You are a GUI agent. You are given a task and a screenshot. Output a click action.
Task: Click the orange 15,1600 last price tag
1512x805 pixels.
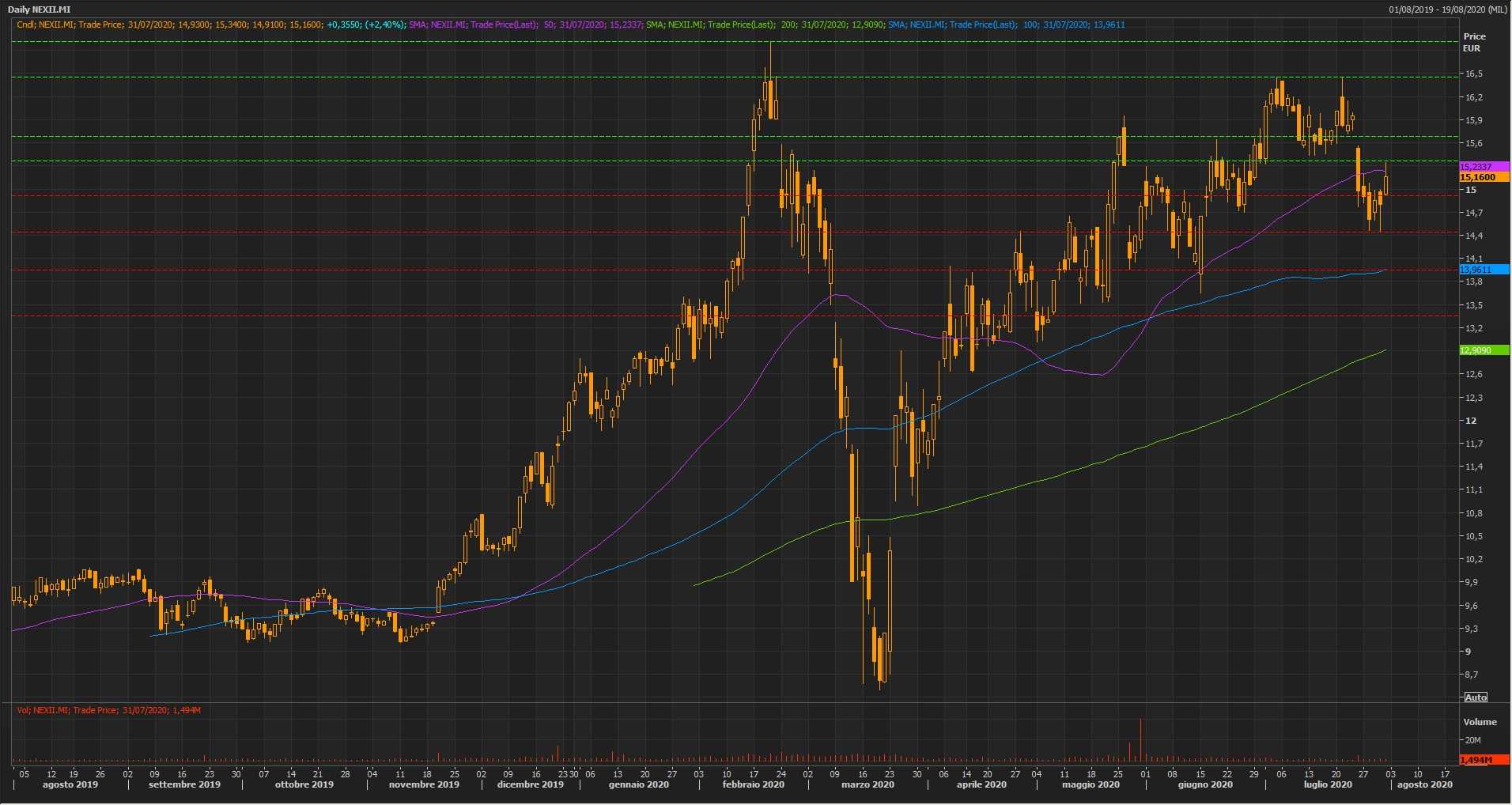tap(1484, 177)
